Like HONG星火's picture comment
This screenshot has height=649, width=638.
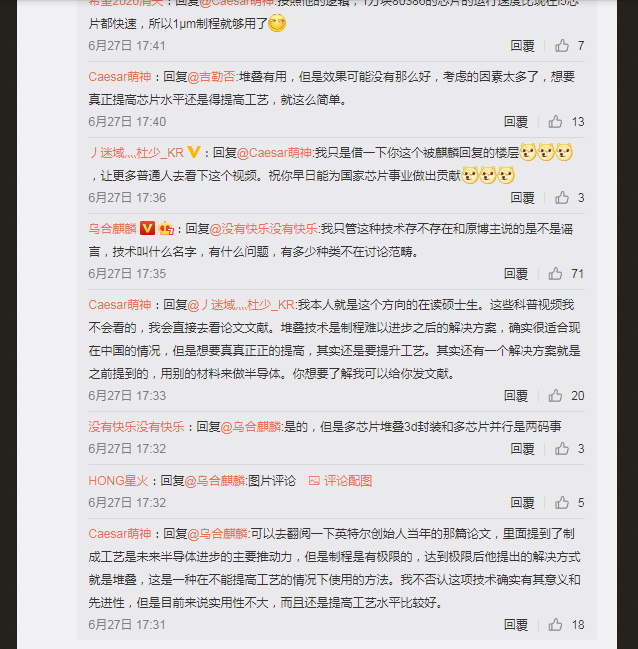click(x=562, y=503)
